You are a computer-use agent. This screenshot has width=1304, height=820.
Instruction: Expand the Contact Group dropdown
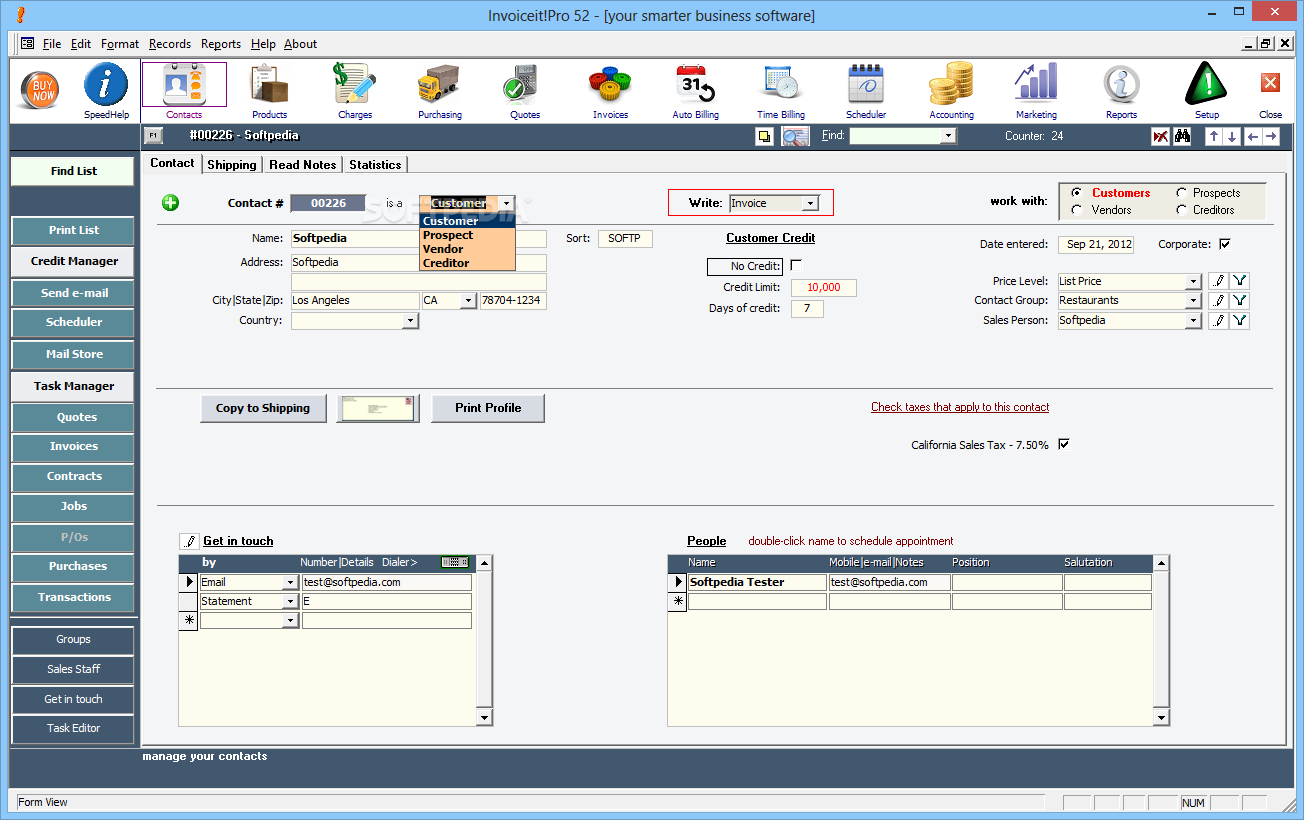tap(1193, 301)
